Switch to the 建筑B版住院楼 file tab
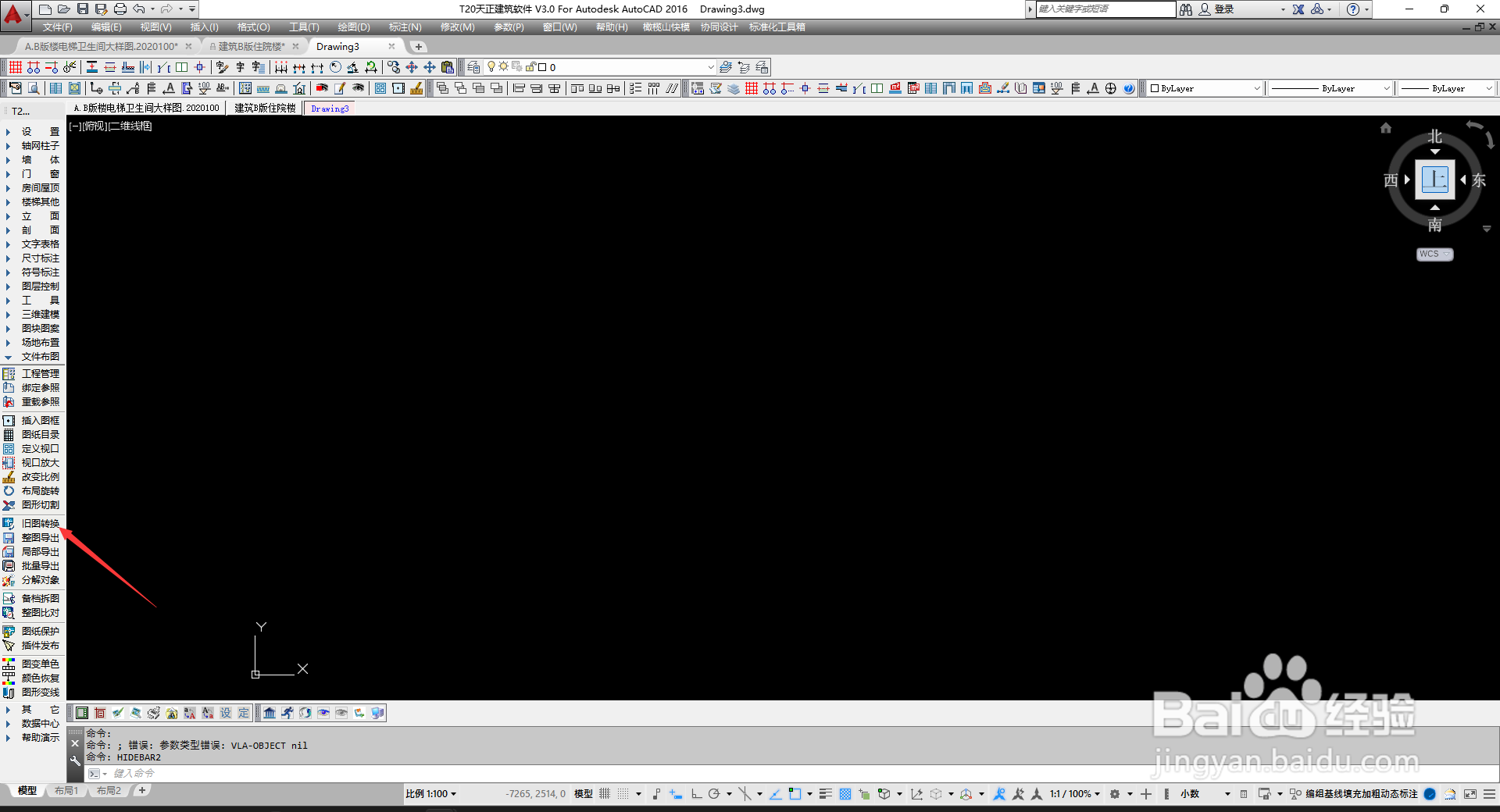1500x812 pixels. click(252, 47)
